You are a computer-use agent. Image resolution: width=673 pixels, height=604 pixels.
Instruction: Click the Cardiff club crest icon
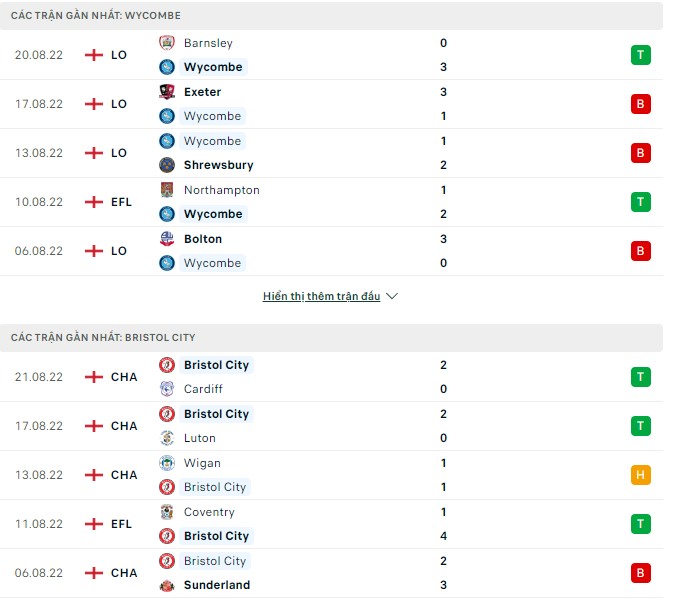[x=167, y=389]
